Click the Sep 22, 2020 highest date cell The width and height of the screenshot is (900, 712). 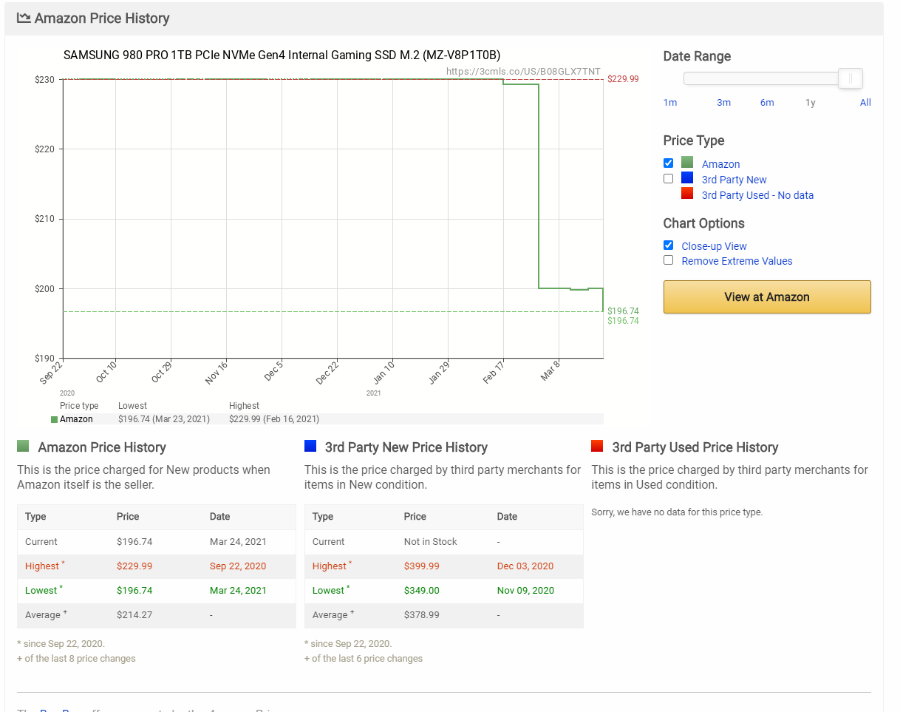click(x=238, y=566)
